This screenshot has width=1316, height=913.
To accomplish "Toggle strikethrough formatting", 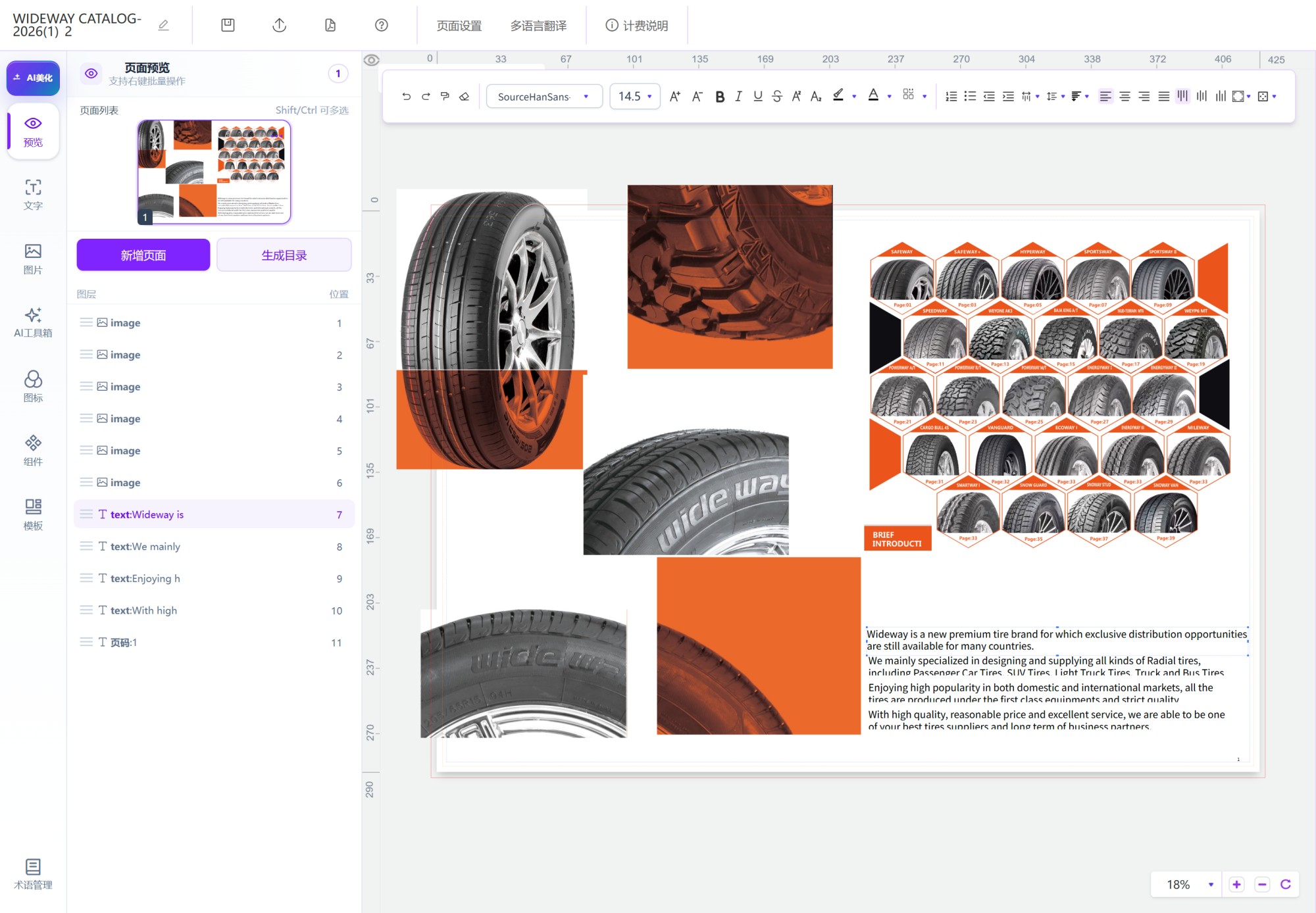I will click(777, 97).
